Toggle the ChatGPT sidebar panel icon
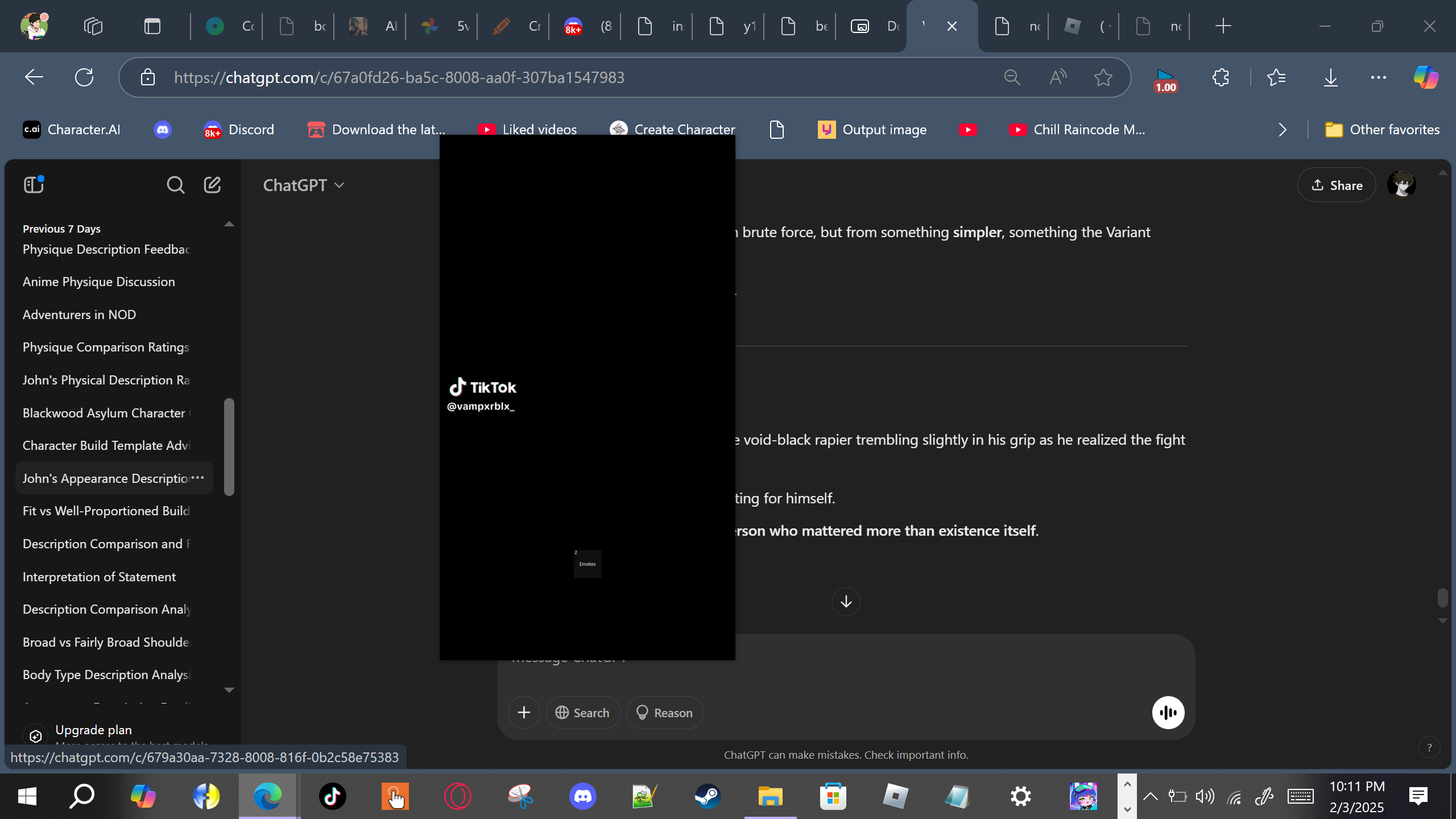 [x=34, y=185]
